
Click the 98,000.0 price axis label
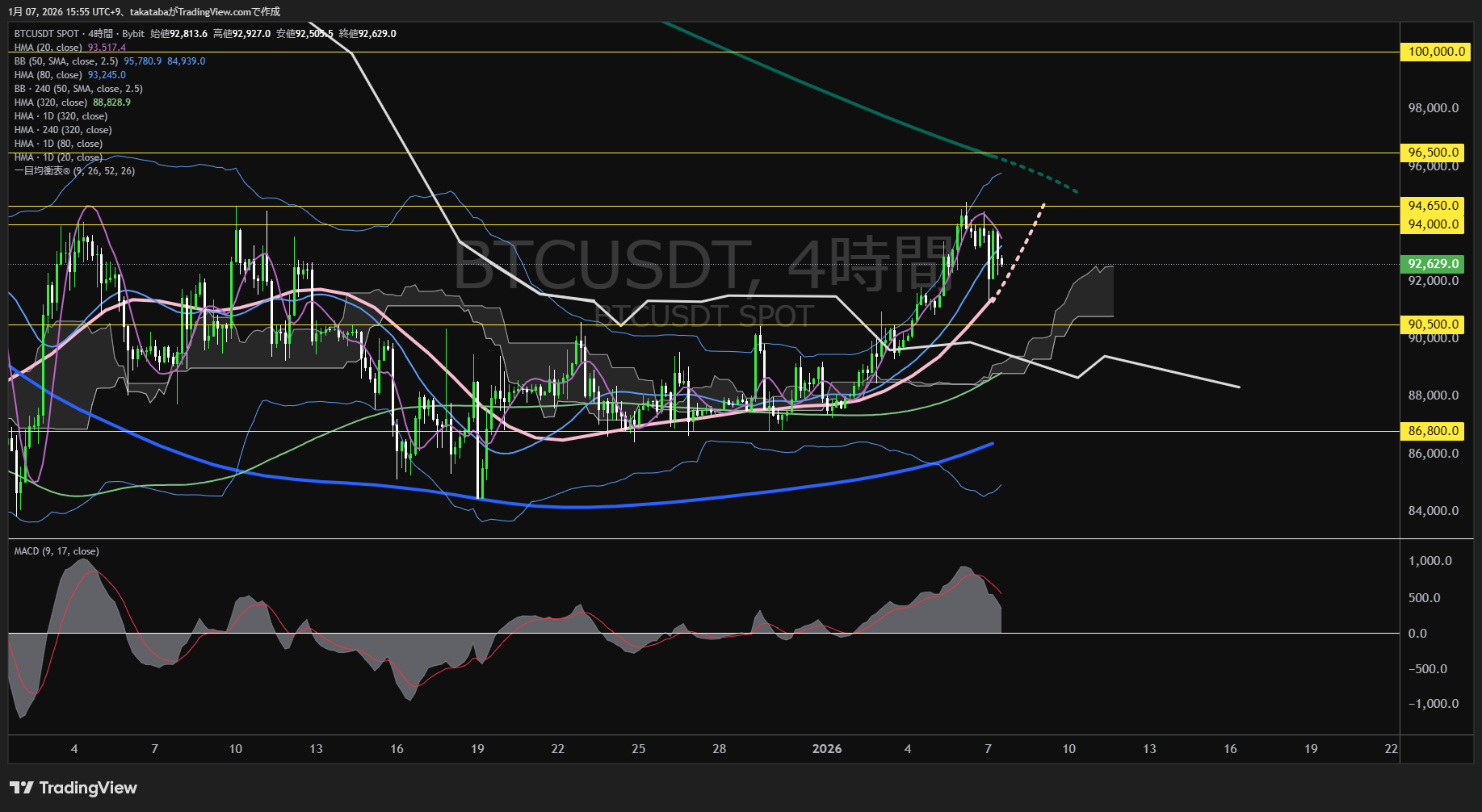tap(1434, 108)
